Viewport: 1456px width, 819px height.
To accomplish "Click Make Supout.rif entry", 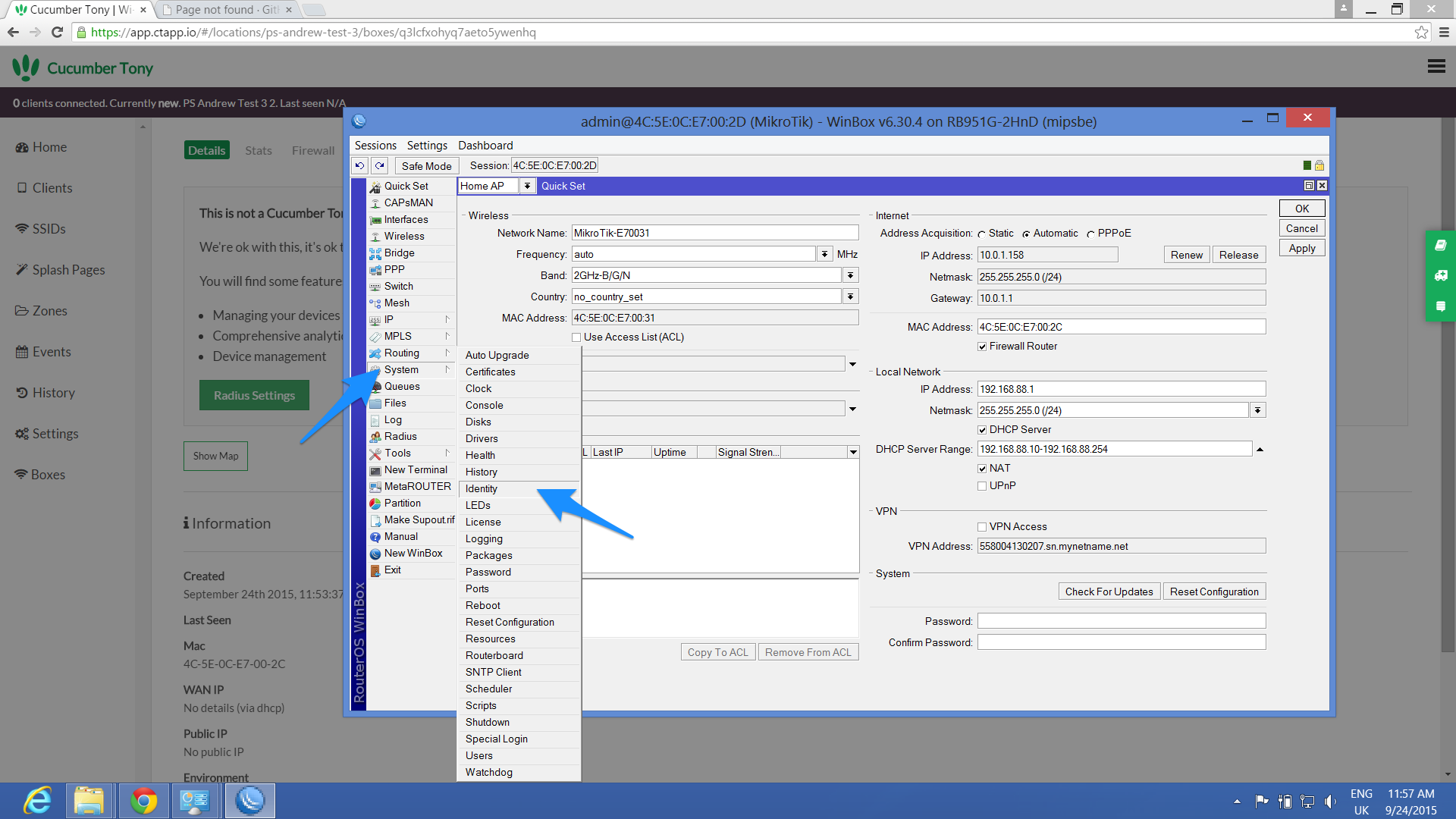I will [419, 519].
